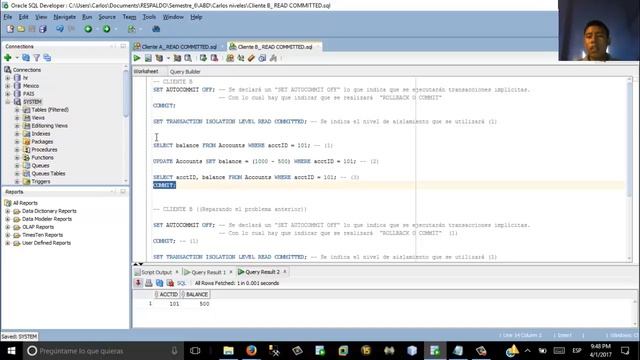The height and width of the screenshot is (360, 640).
Task: Click the Windows Start button
Action: click(11, 351)
